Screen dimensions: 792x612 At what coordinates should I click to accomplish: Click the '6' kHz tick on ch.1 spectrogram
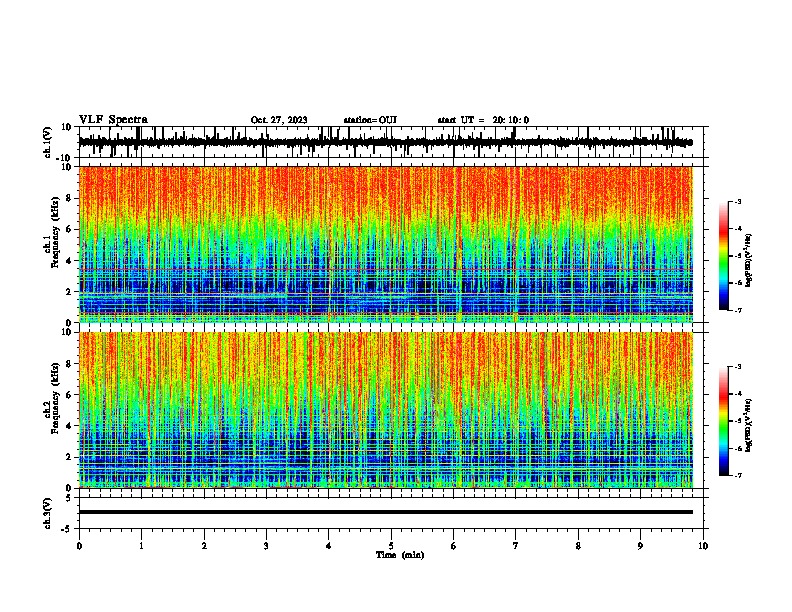(x=69, y=229)
